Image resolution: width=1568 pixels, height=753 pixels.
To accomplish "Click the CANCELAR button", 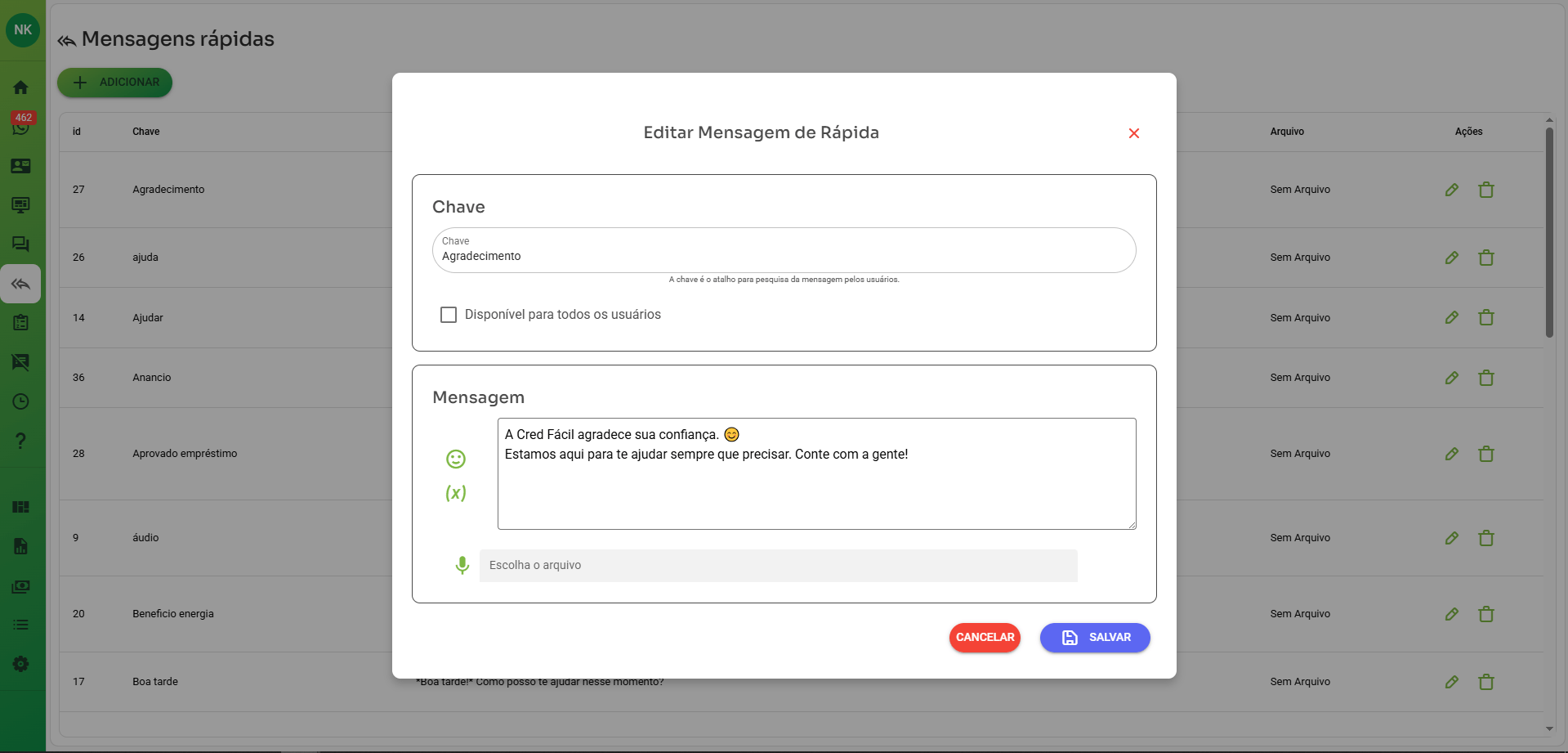I will pos(985,638).
